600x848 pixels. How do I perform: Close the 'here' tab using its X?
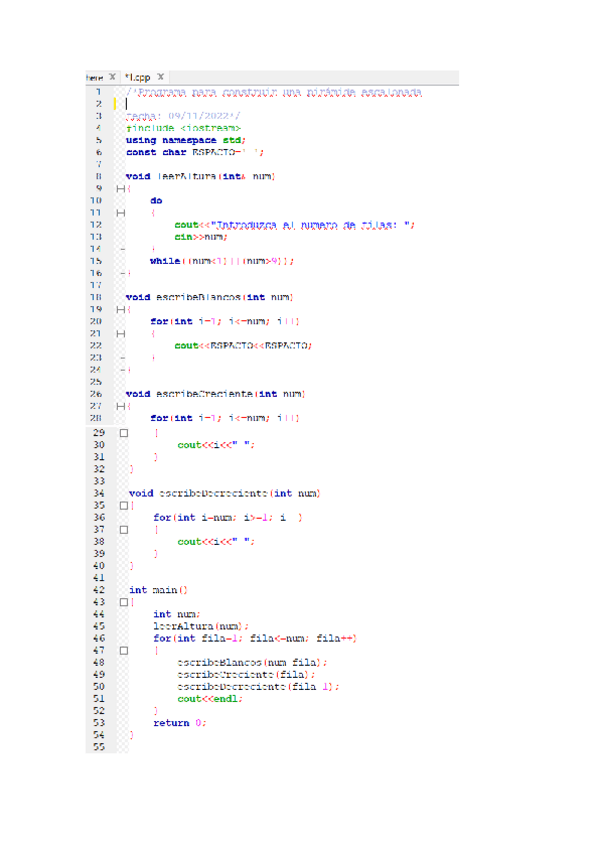pyautogui.click(x=113, y=77)
